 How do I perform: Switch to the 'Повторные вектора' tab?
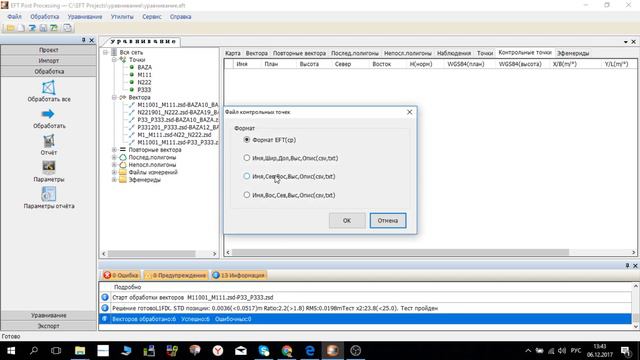point(299,53)
